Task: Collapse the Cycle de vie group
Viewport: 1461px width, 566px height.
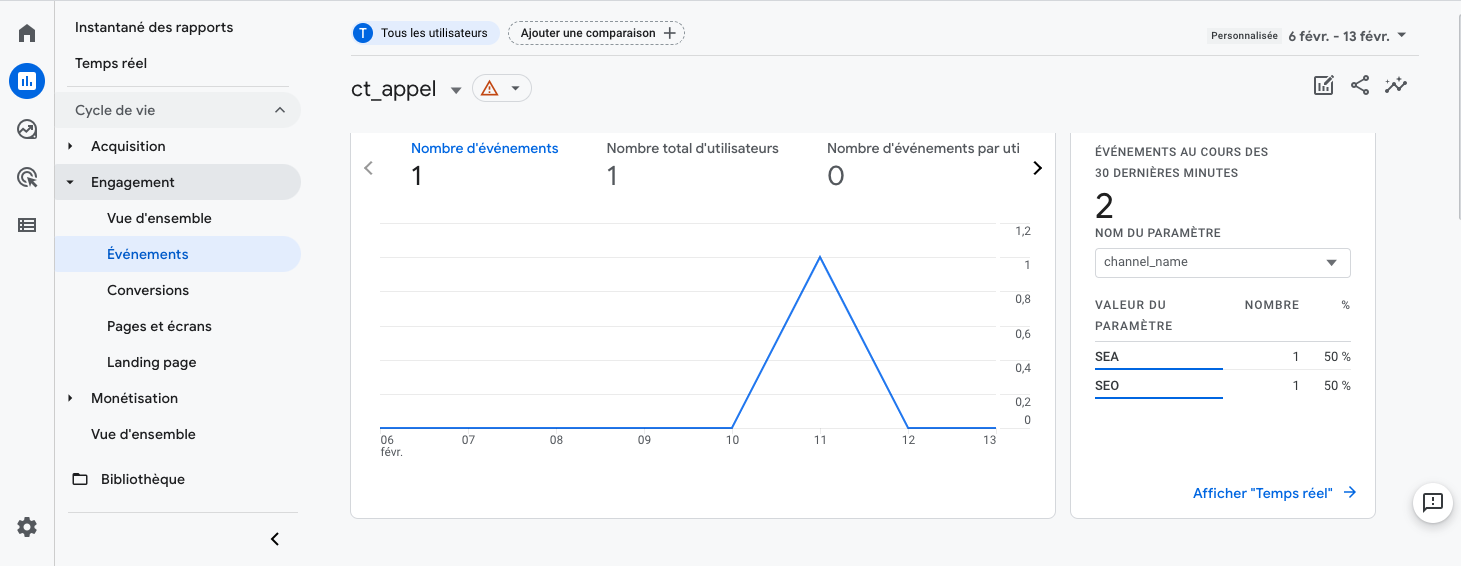Action: tap(280, 110)
